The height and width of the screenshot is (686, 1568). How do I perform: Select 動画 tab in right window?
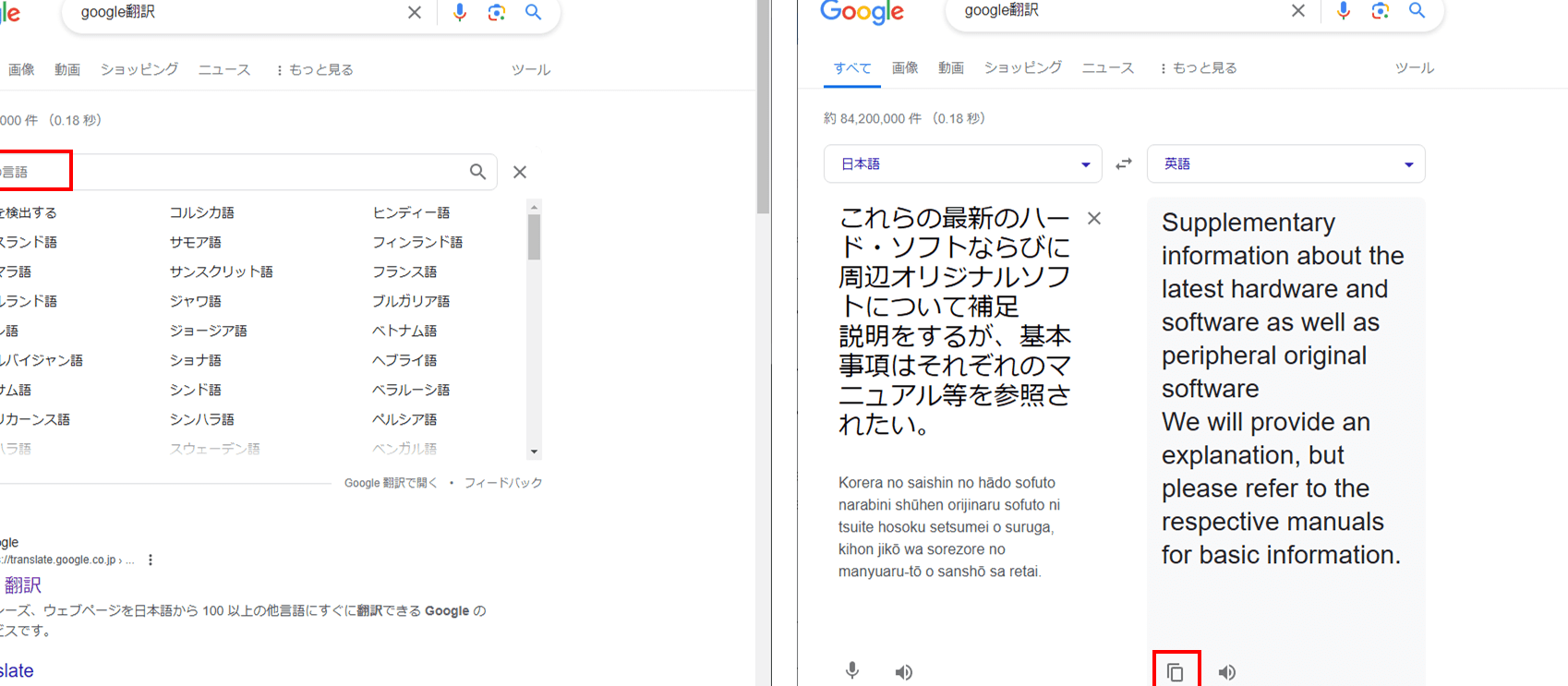coord(951,67)
